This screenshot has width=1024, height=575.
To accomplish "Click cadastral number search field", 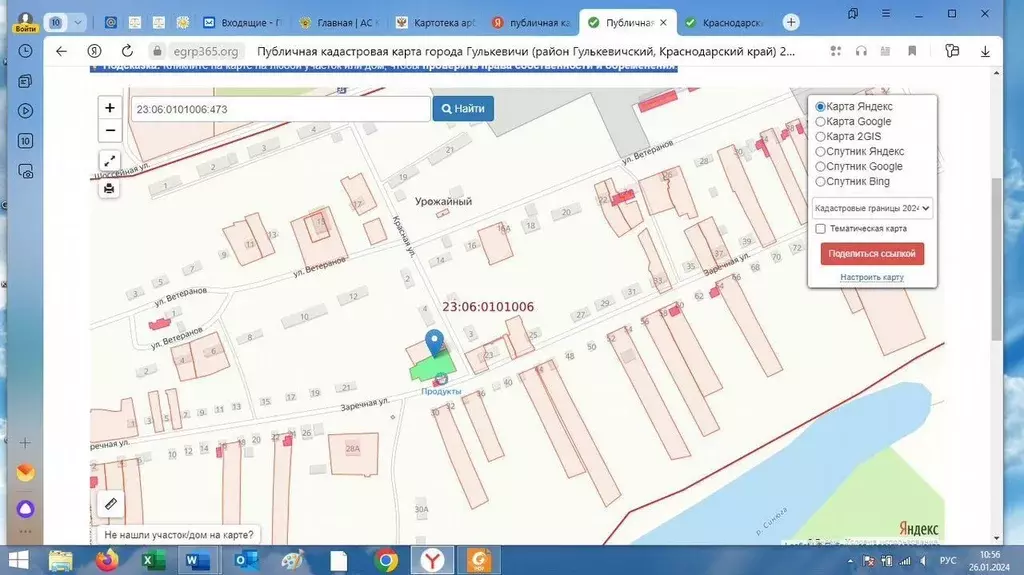I will (x=281, y=109).
